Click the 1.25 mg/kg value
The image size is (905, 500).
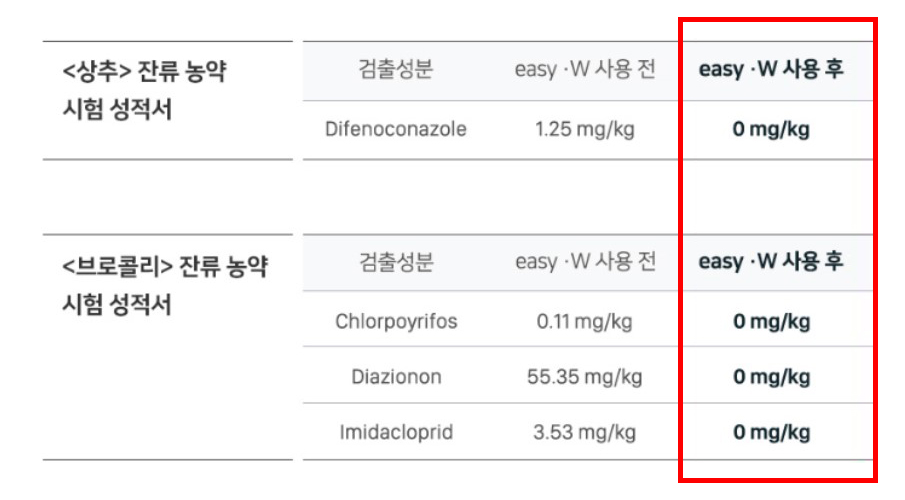585,129
